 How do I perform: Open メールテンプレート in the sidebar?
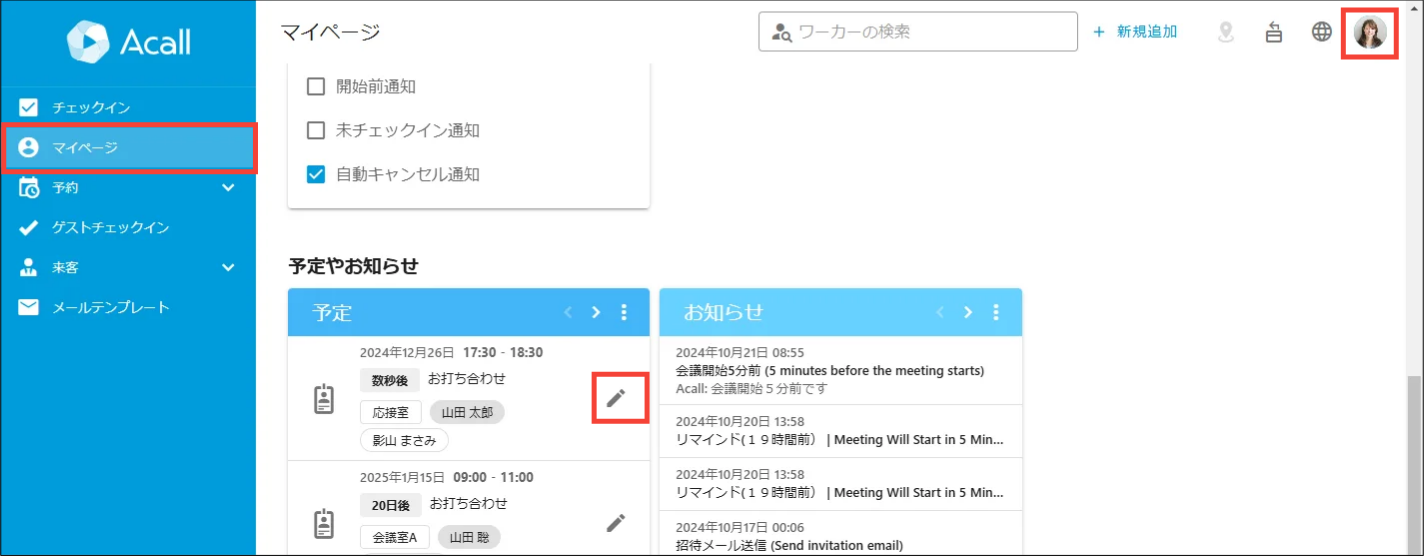pos(128,307)
